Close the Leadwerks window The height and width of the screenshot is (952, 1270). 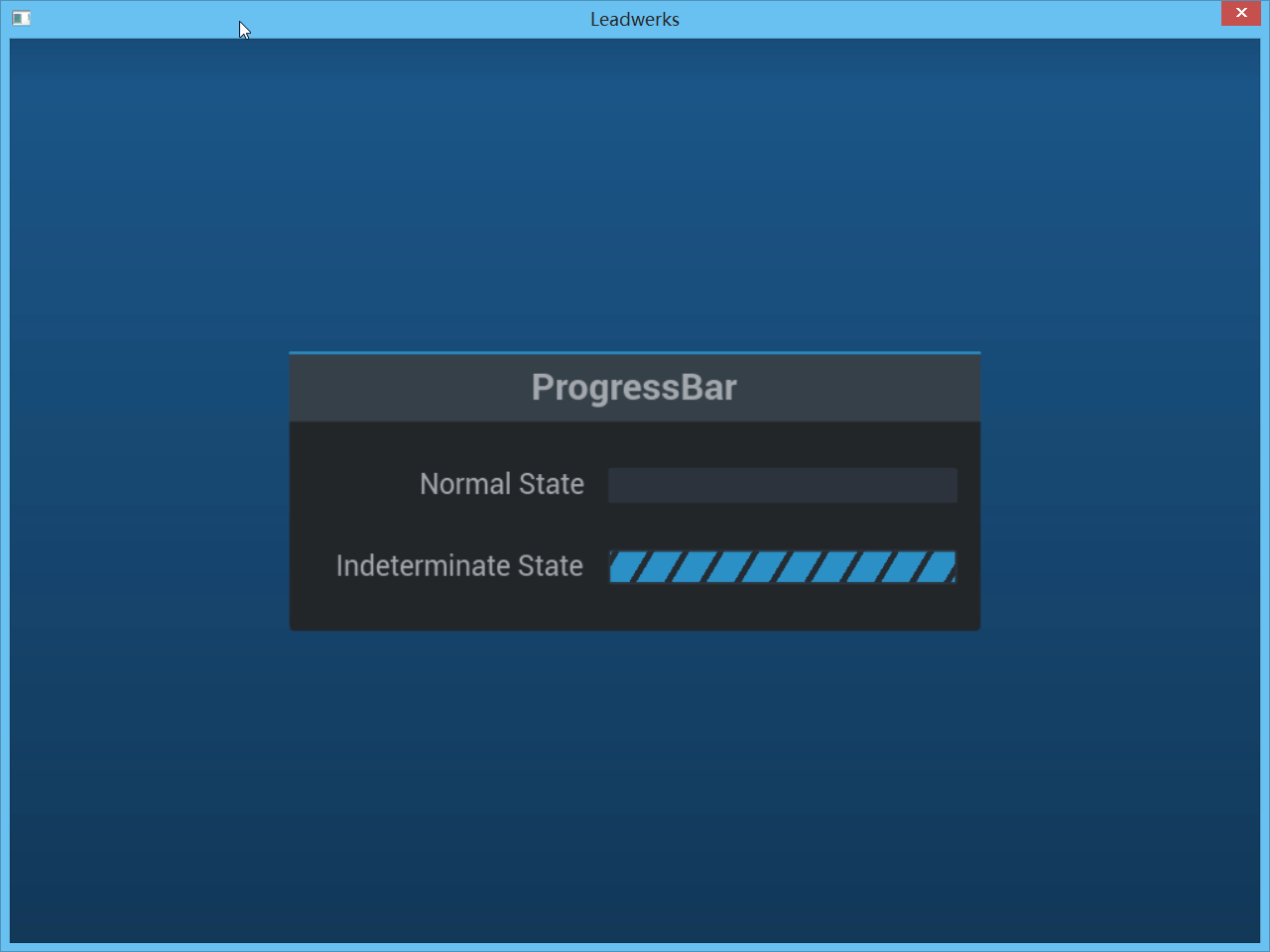[x=1240, y=13]
